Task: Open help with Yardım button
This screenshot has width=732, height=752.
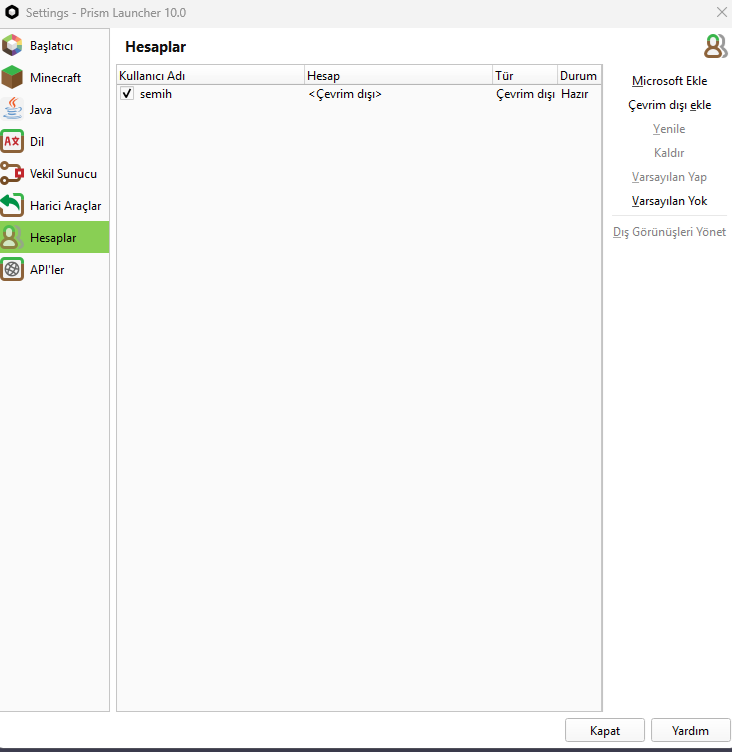Action: pyautogui.click(x=690, y=730)
